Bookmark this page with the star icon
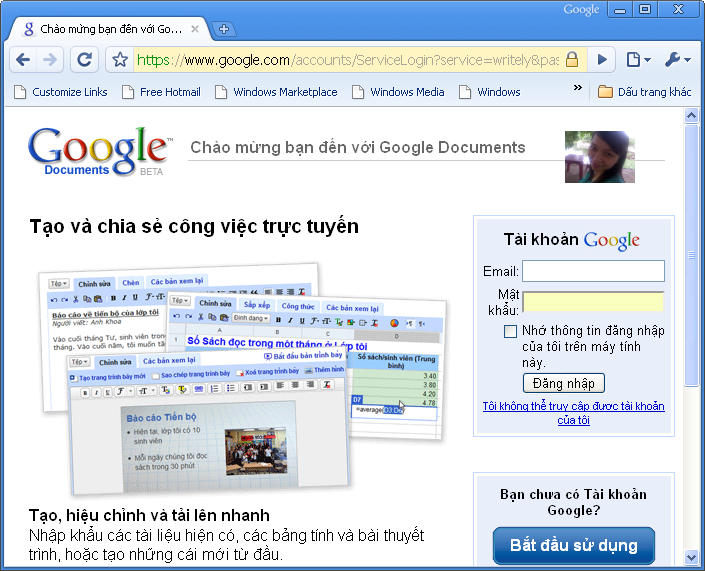705x571 pixels. 120,59
